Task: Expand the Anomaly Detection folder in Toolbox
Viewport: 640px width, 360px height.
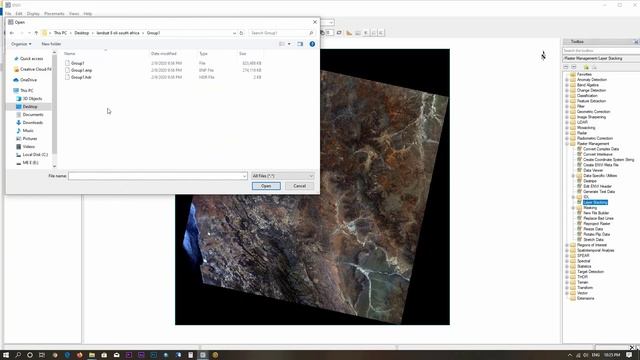Action: tap(567, 80)
